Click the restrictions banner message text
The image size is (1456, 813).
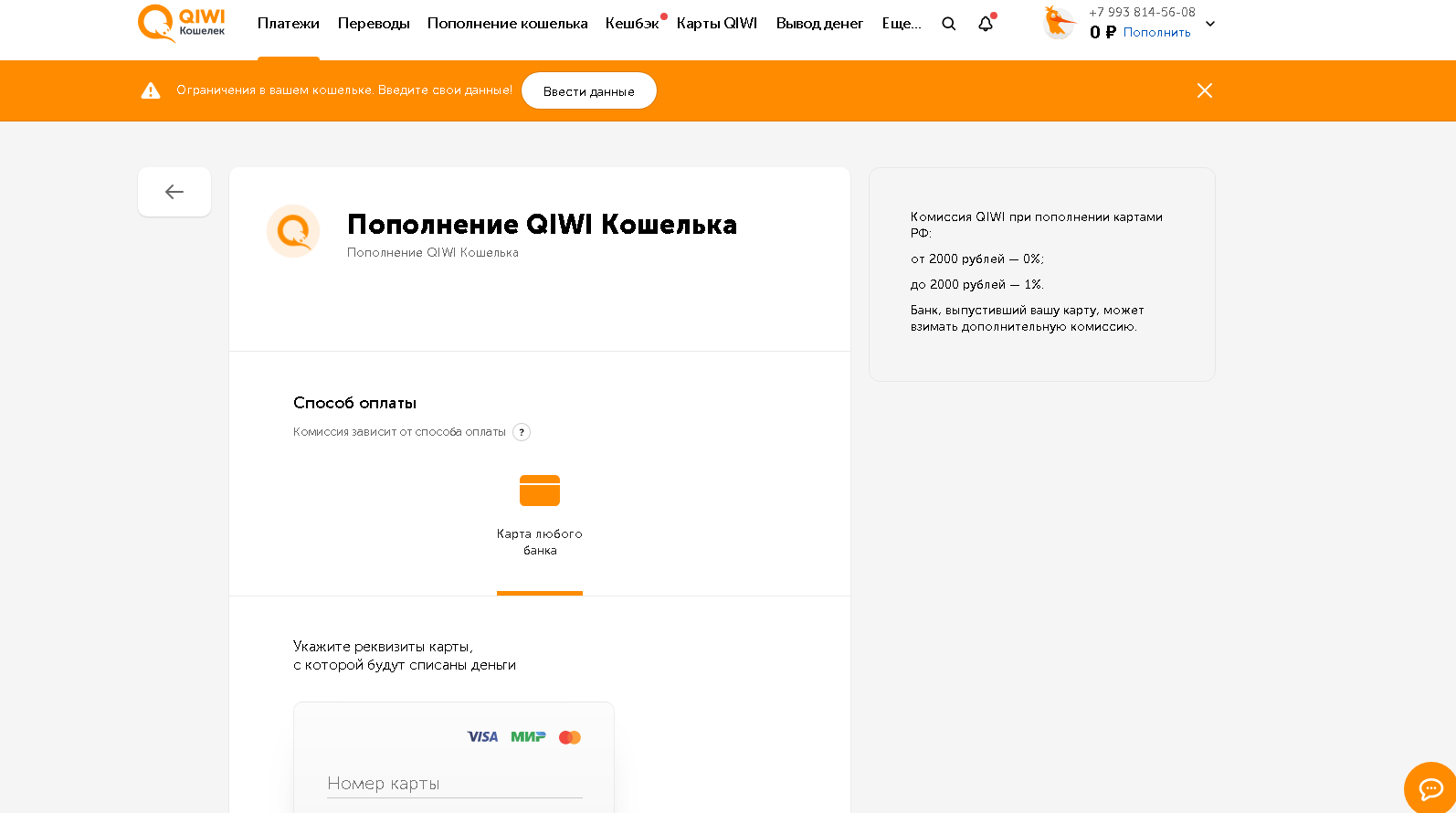(344, 90)
